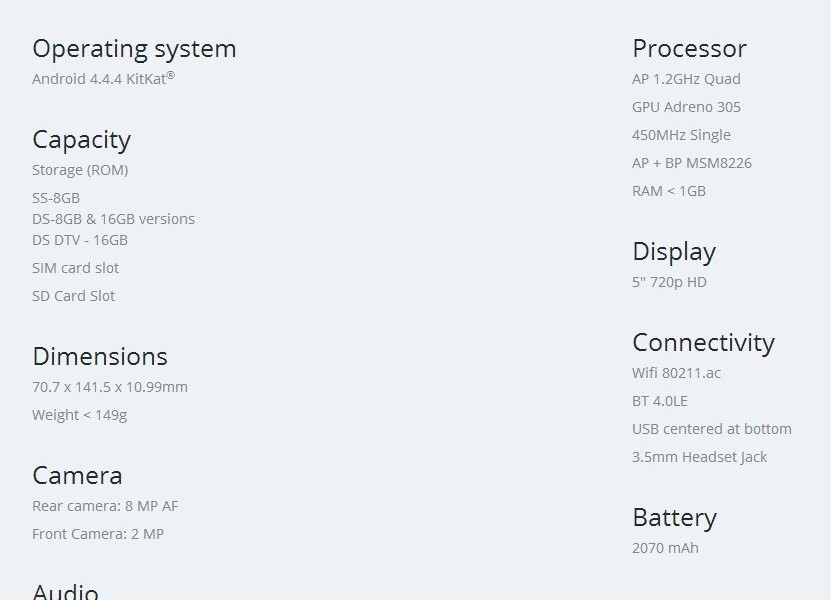Select the 5" 720p HD text
The height and width of the screenshot is (600, 831).
click(669, 282)
